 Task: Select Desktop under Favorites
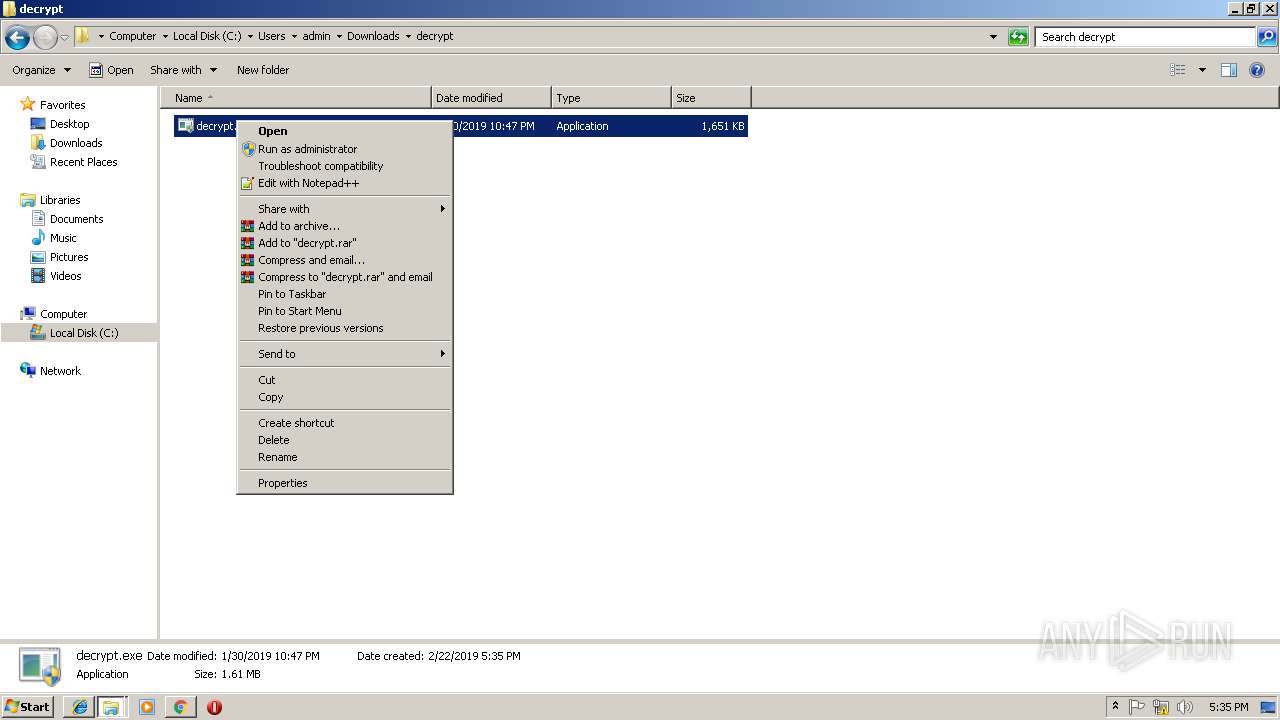click(69, 124)
